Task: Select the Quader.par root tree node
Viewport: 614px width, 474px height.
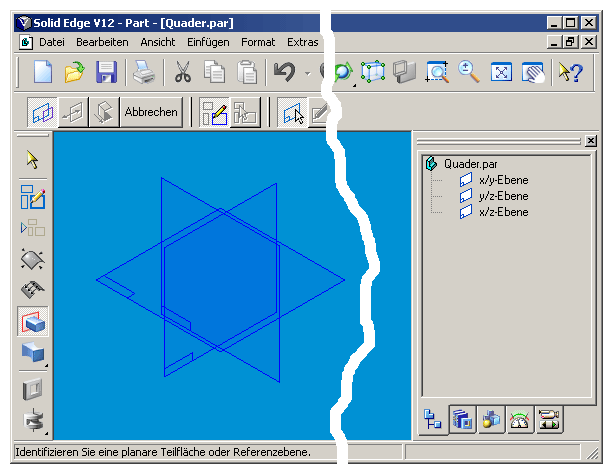Action: [470, 164]
